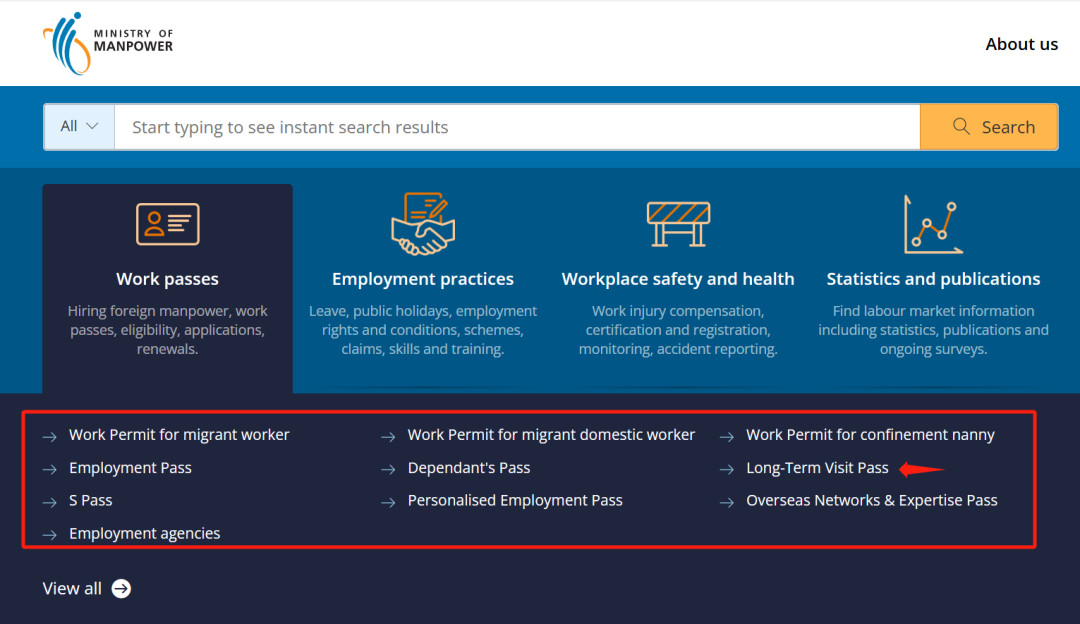
Task: Open Work Permit for migrant worker link
Action: click(x=179, y=435)
